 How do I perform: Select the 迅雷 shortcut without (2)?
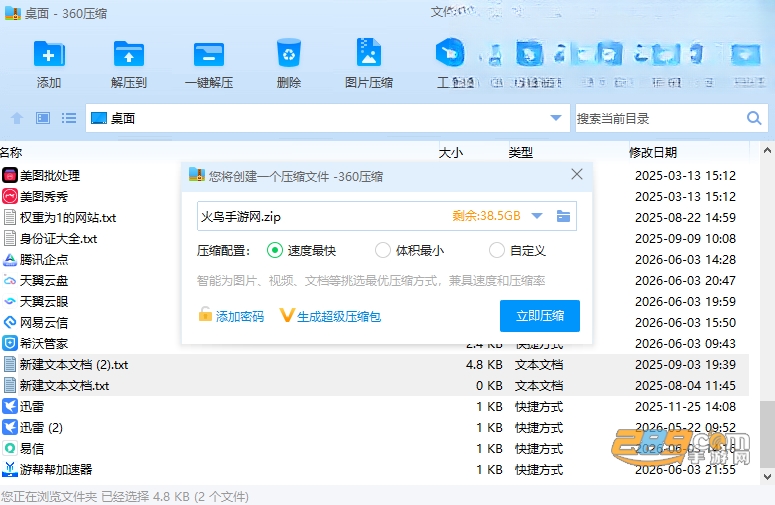click(23, 407)
